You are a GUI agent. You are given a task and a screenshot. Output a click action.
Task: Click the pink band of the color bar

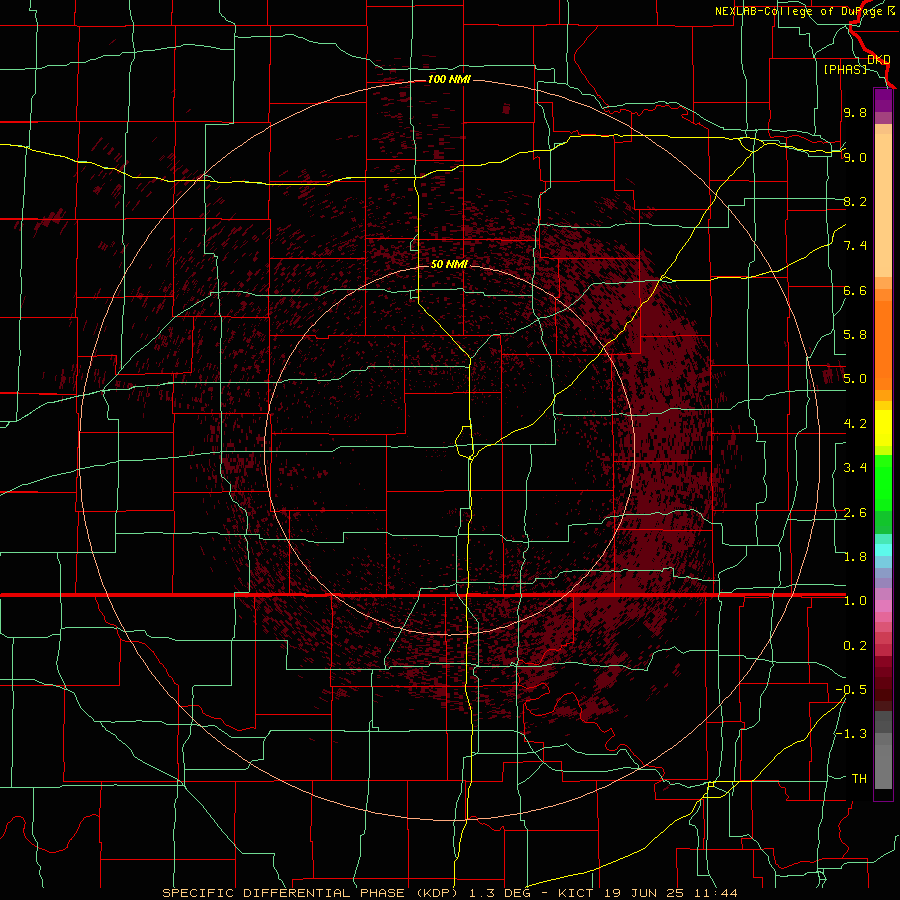click(x=883, y=606)
